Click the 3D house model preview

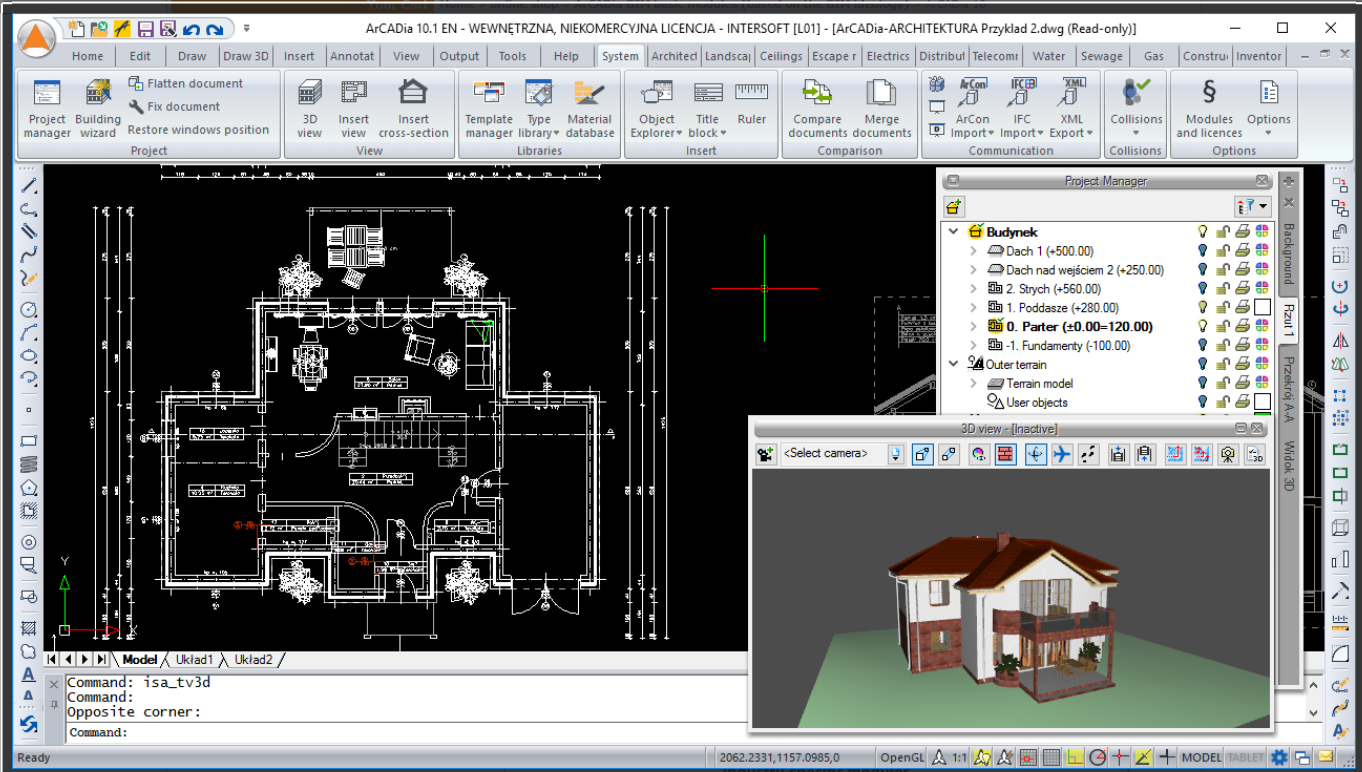tap(1004, 619)
